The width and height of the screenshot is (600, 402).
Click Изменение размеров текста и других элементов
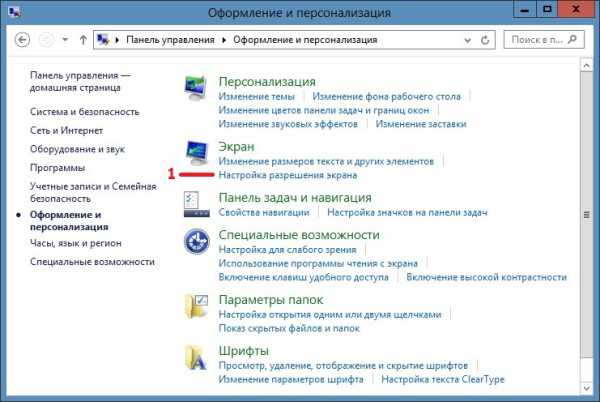pos(326,161)
